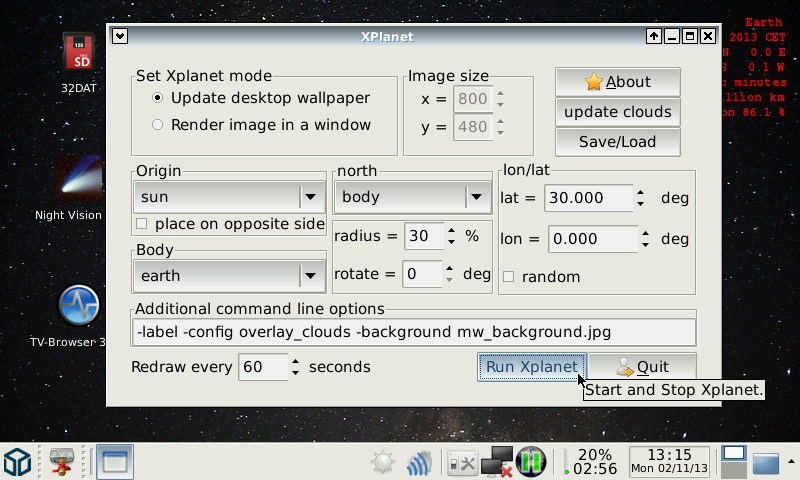800x480 pixels.
Task: Tick the random lon/lat checkbox
Action: 508,276
